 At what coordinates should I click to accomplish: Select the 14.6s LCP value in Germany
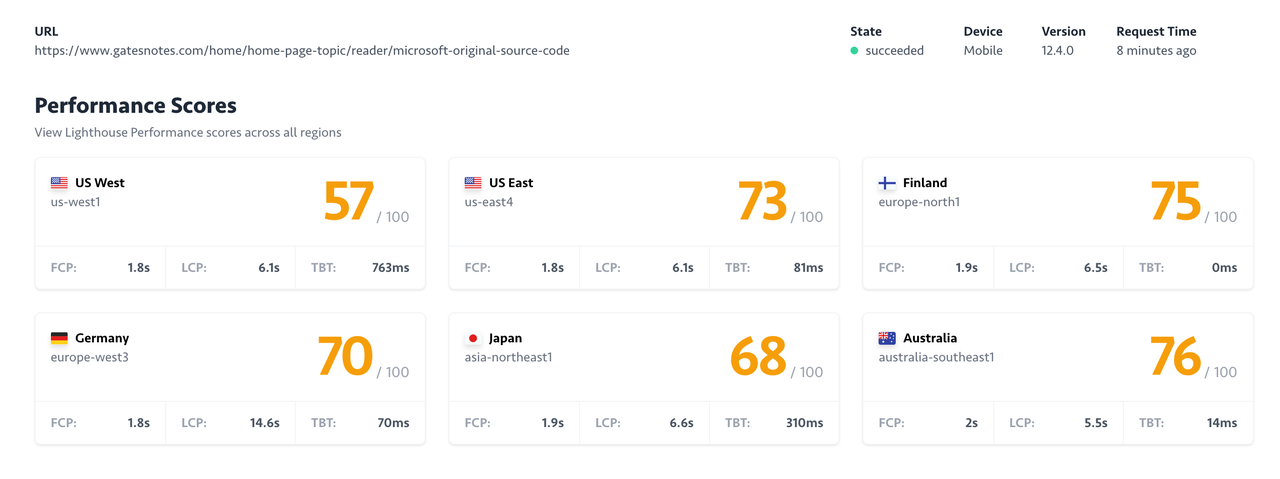pos(264,423)
